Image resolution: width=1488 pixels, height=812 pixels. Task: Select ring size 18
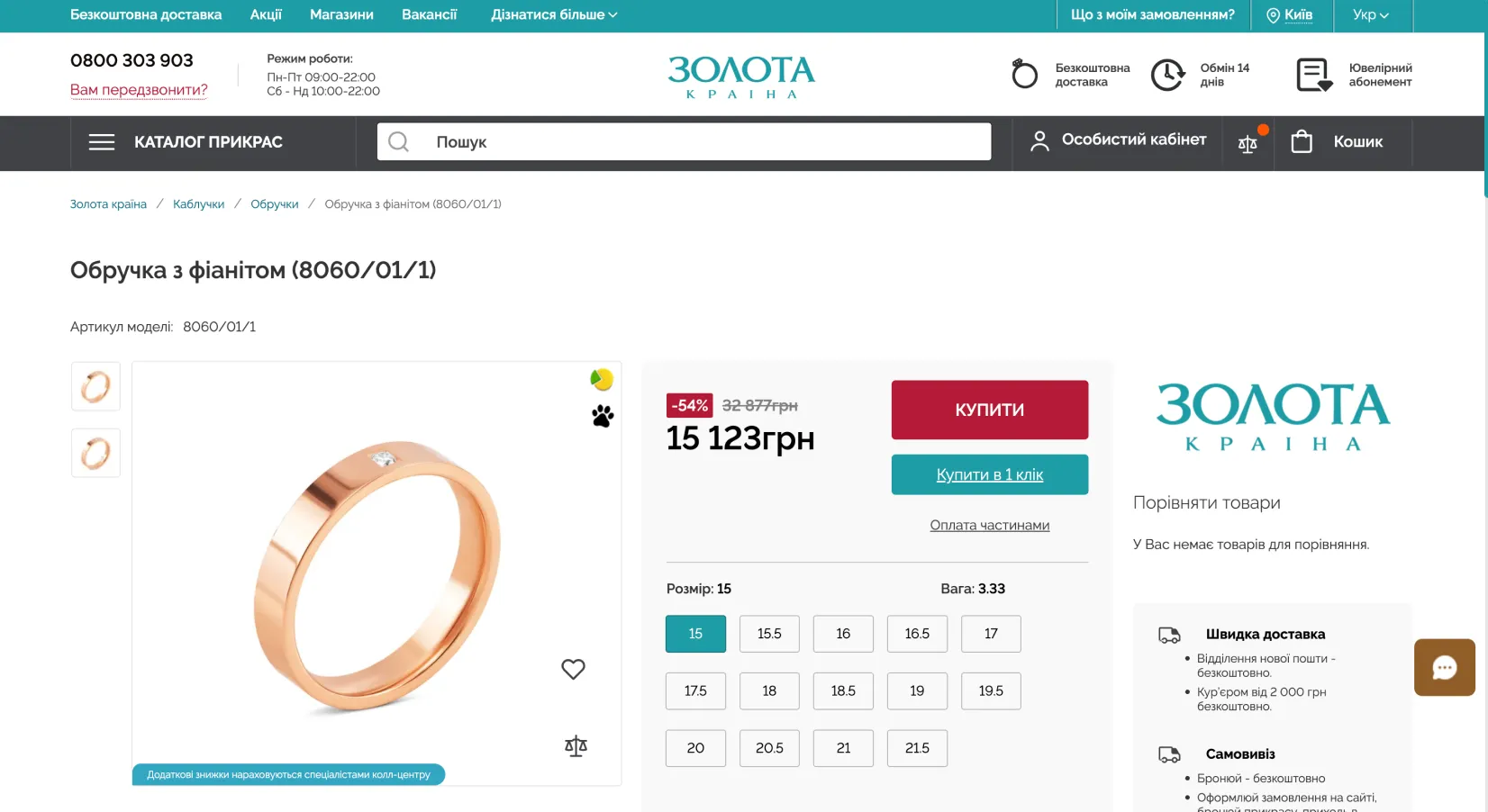(768, 690)
